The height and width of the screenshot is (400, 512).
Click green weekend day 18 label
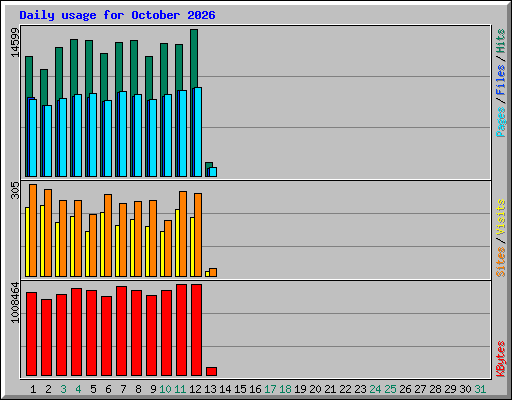click(x=285, y=389)
